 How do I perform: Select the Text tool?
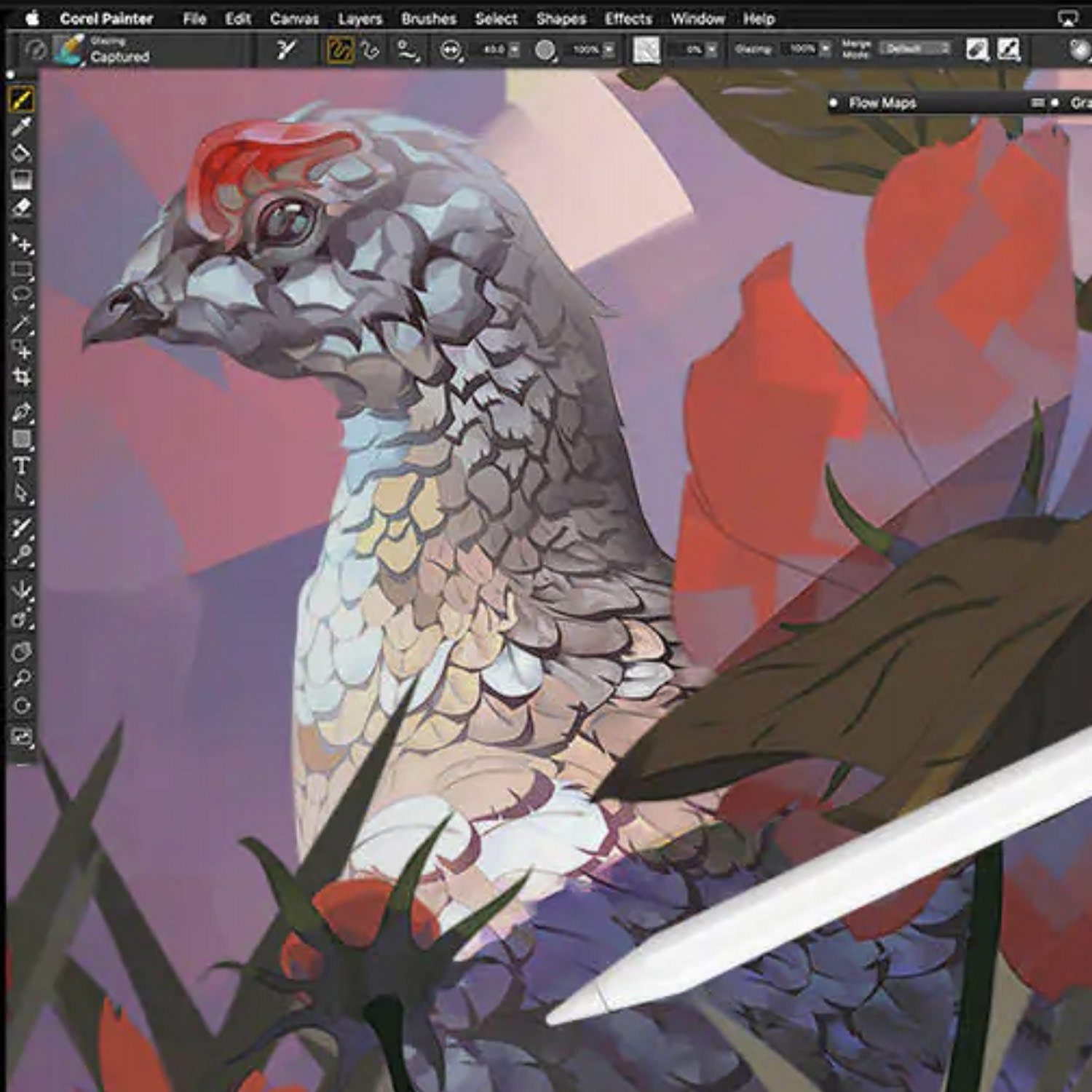tap(21, 466)
